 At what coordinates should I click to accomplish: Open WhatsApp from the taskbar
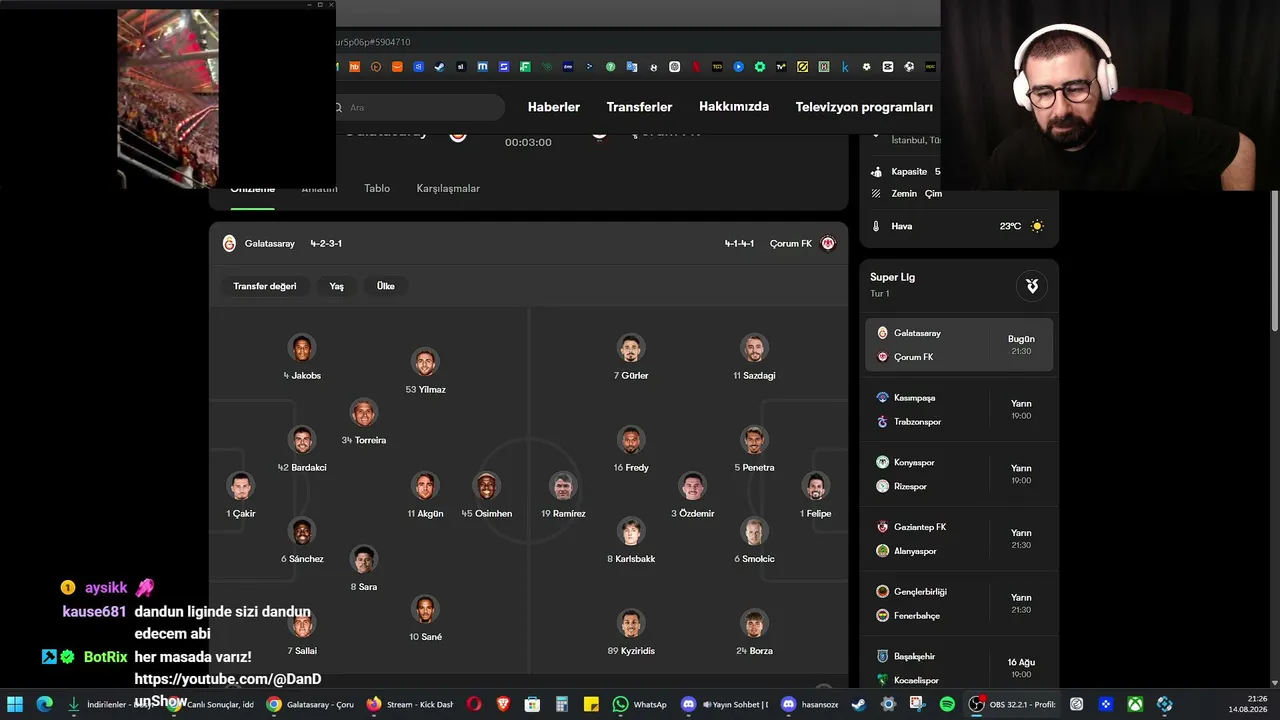[x=640, y=704]
